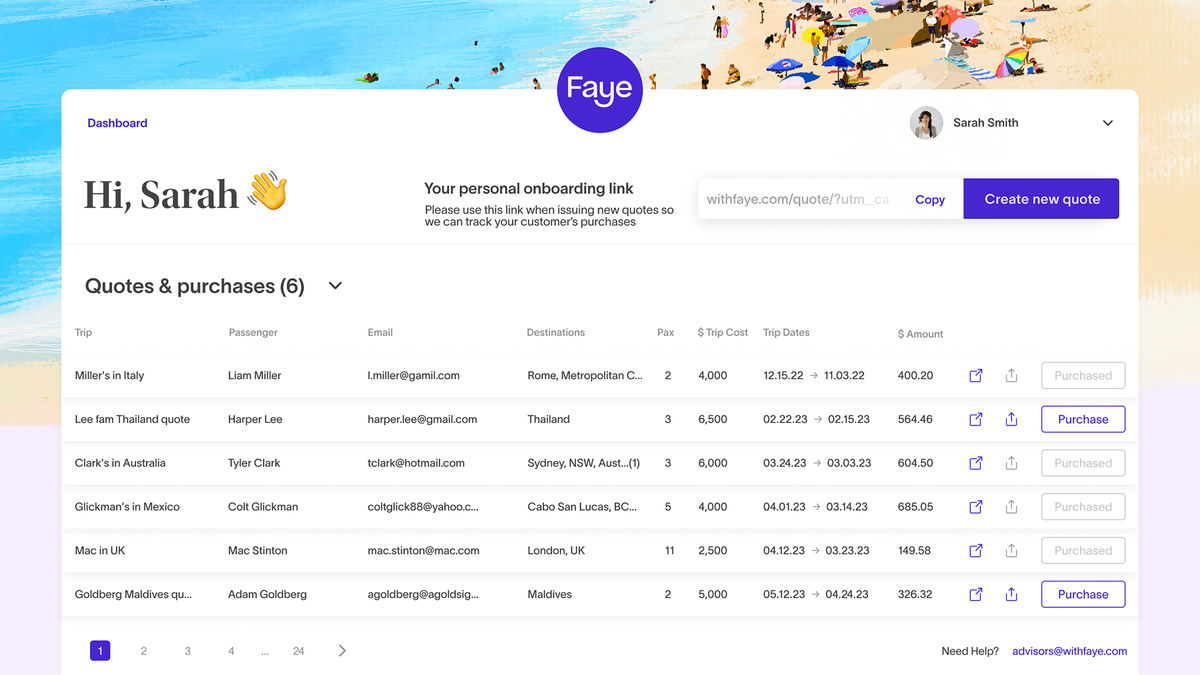Select the Mac in UK trip name
The width and height of the screenshot is (1200, 675).
tap(100, 551)
